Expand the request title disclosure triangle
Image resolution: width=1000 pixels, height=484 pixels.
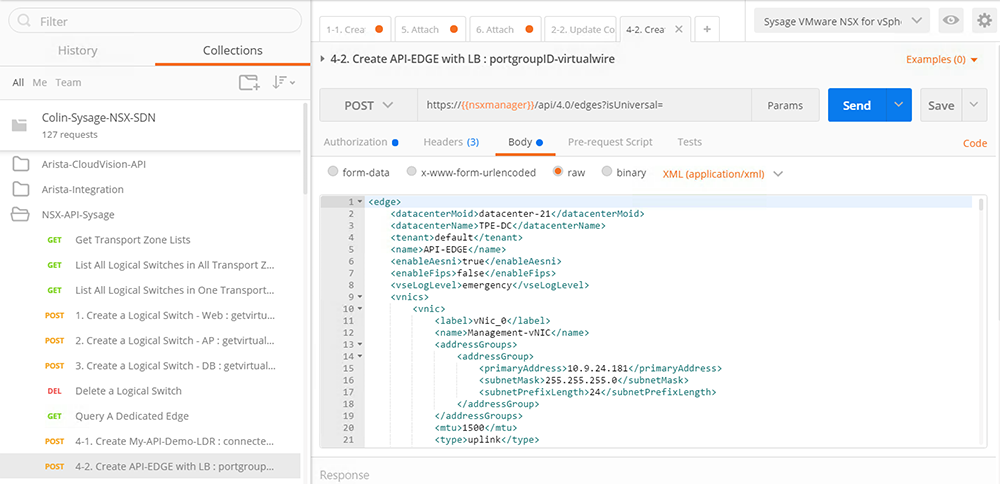point(323,59)
